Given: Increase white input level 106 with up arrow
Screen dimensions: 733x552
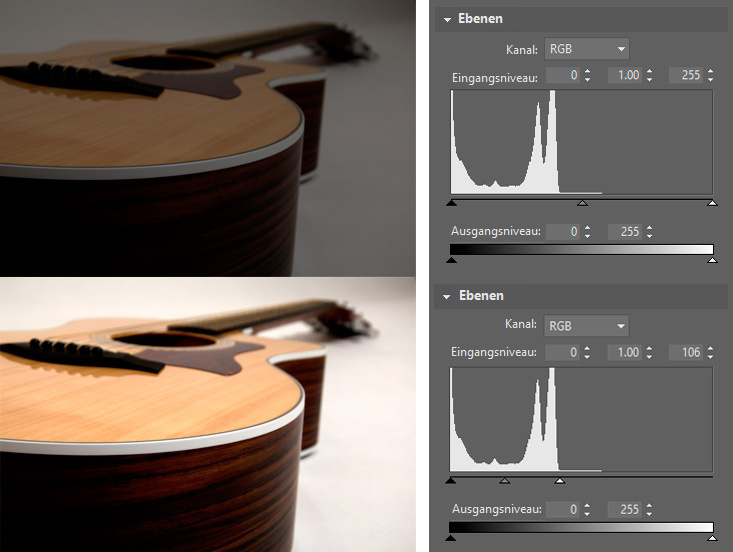Looking at the screenshot, I should [710, 349].
